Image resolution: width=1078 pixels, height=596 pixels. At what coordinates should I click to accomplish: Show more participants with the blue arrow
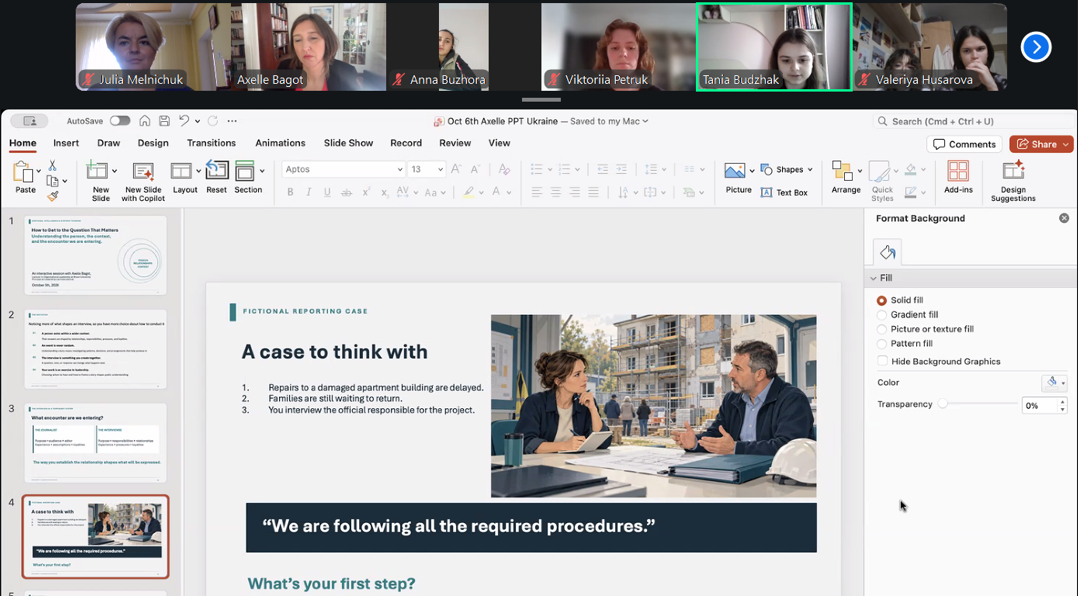point(1035,47)
